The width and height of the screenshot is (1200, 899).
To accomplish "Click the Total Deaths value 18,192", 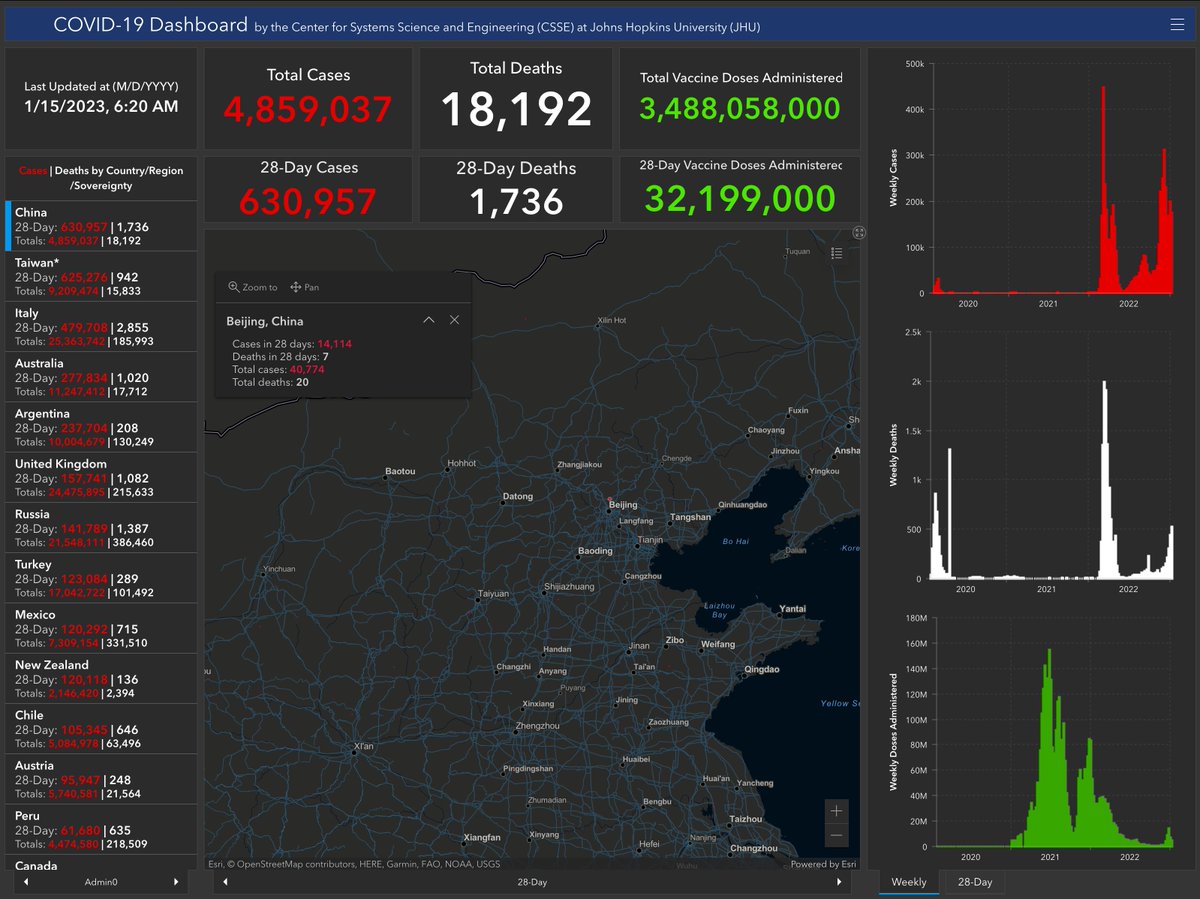I will 516,108.
